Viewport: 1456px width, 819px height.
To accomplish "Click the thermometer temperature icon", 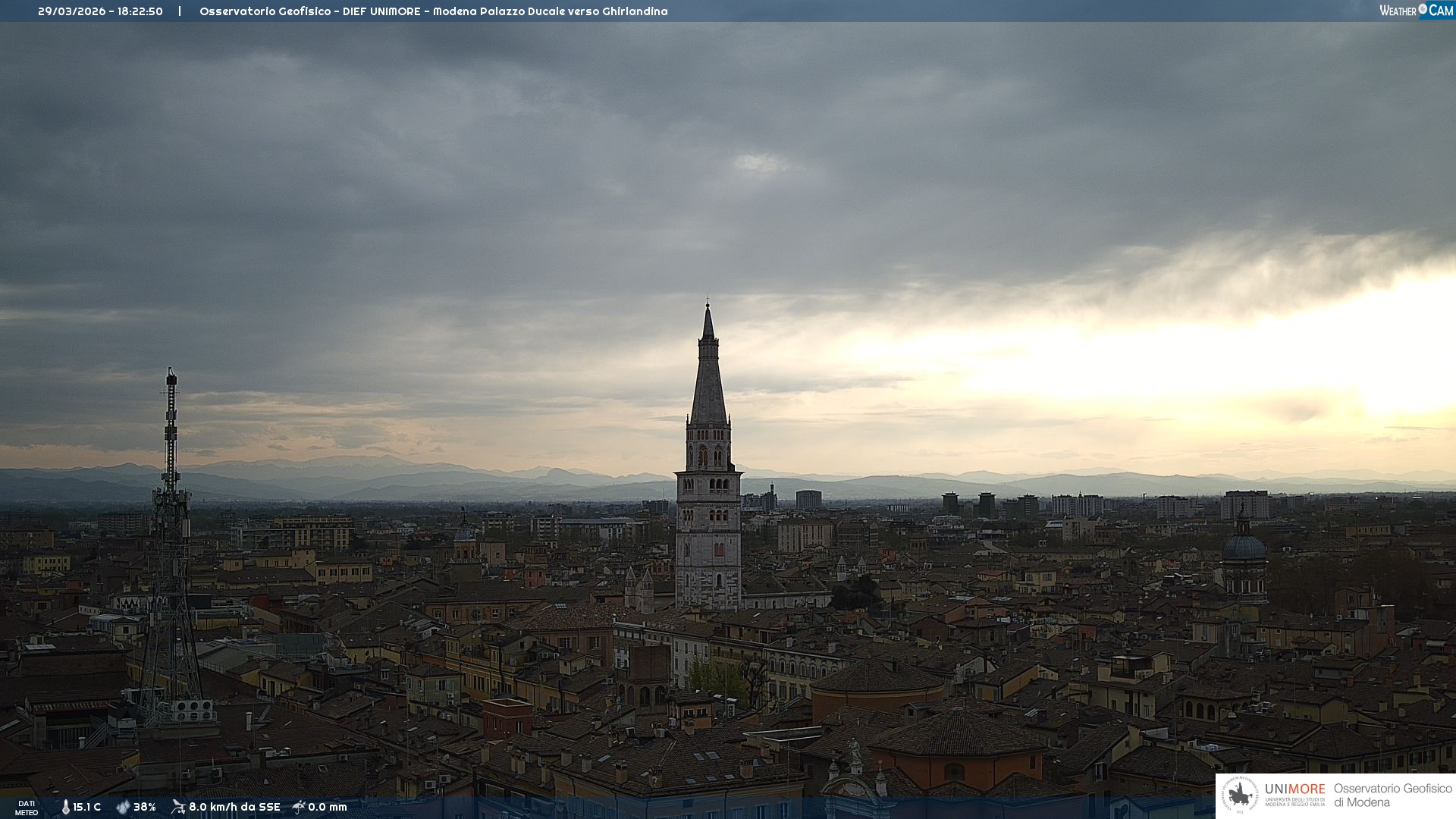I will click(66, 807).
